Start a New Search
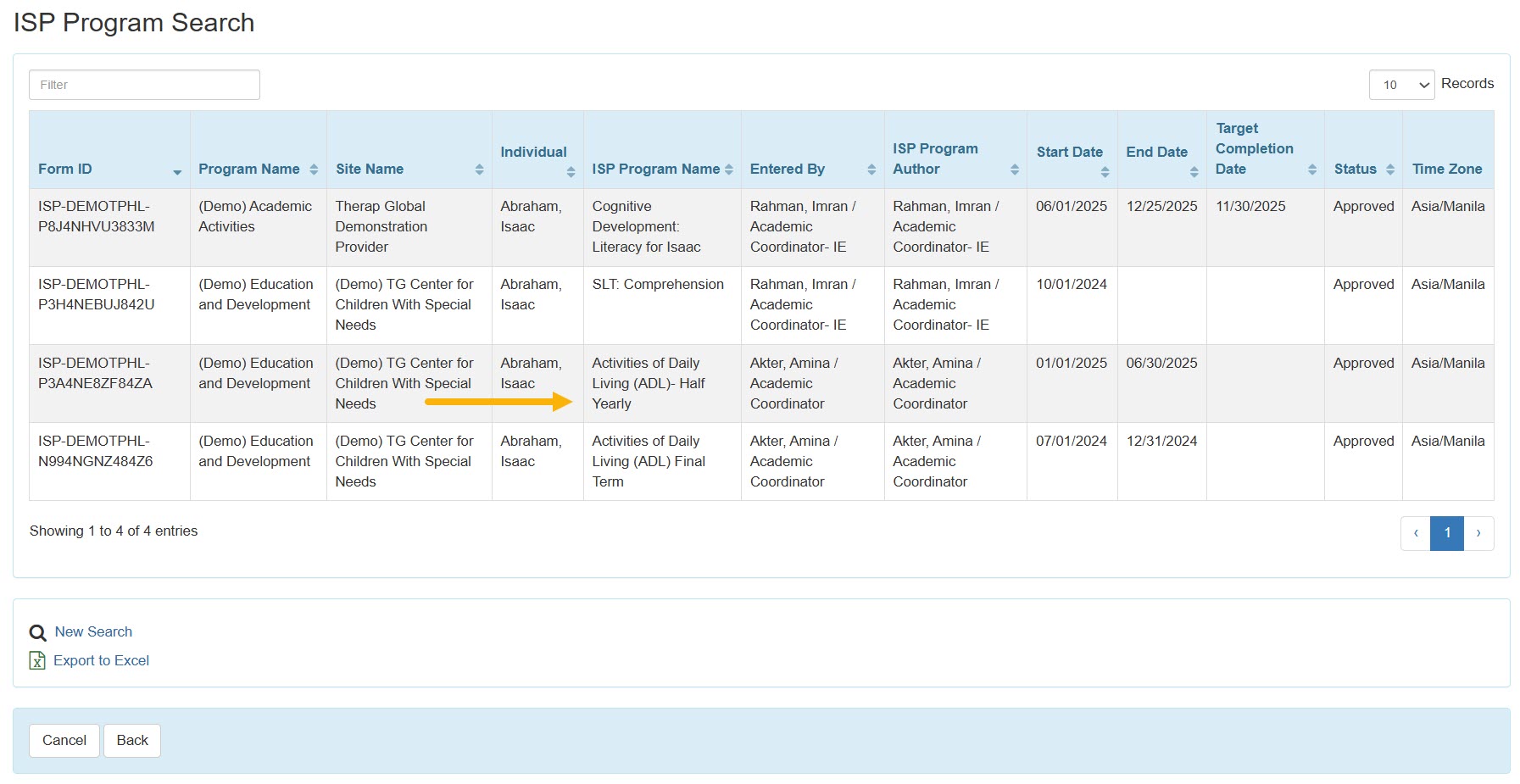 coord(93,631)
